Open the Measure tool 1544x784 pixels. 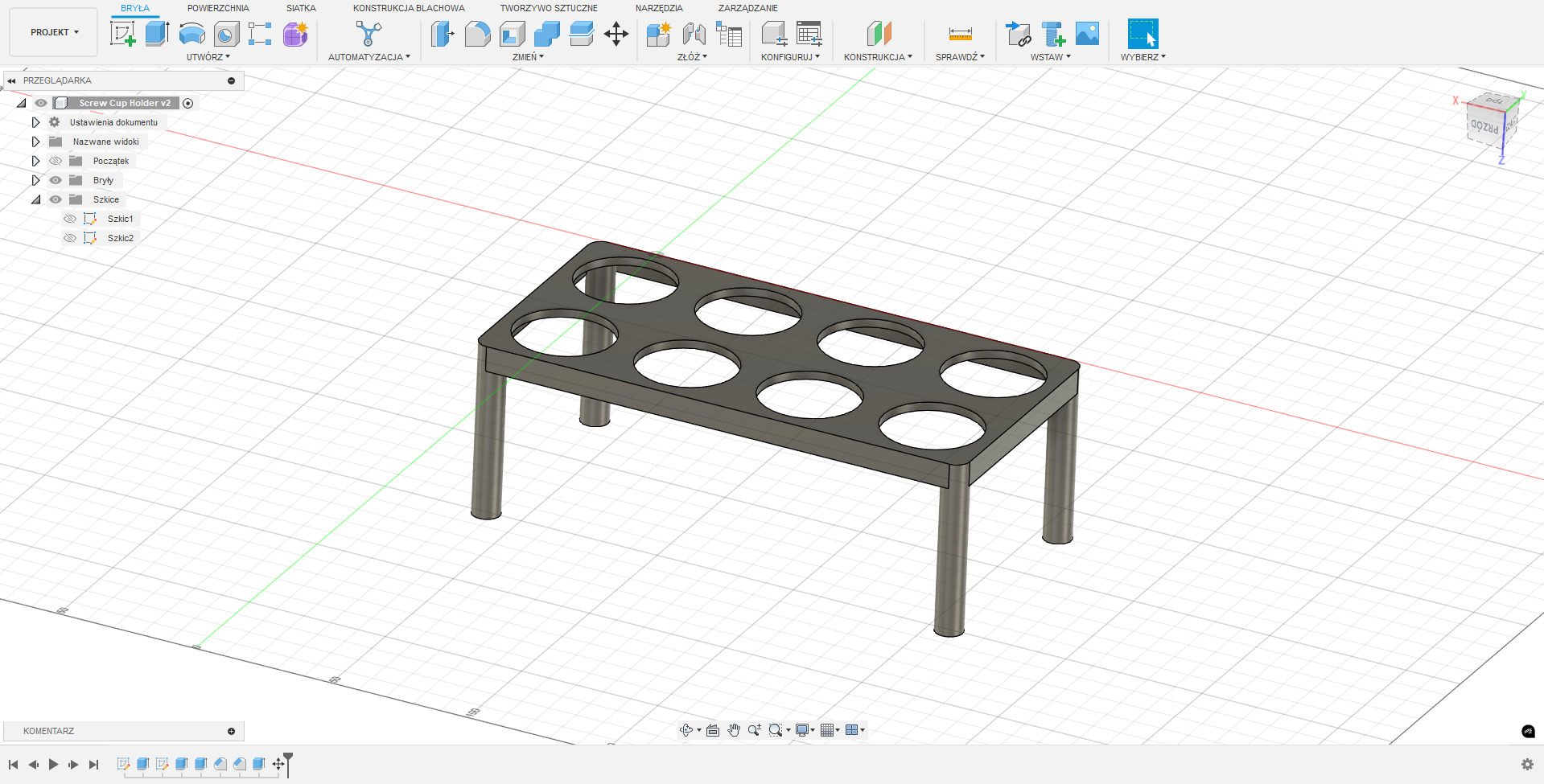pos(960,34)
